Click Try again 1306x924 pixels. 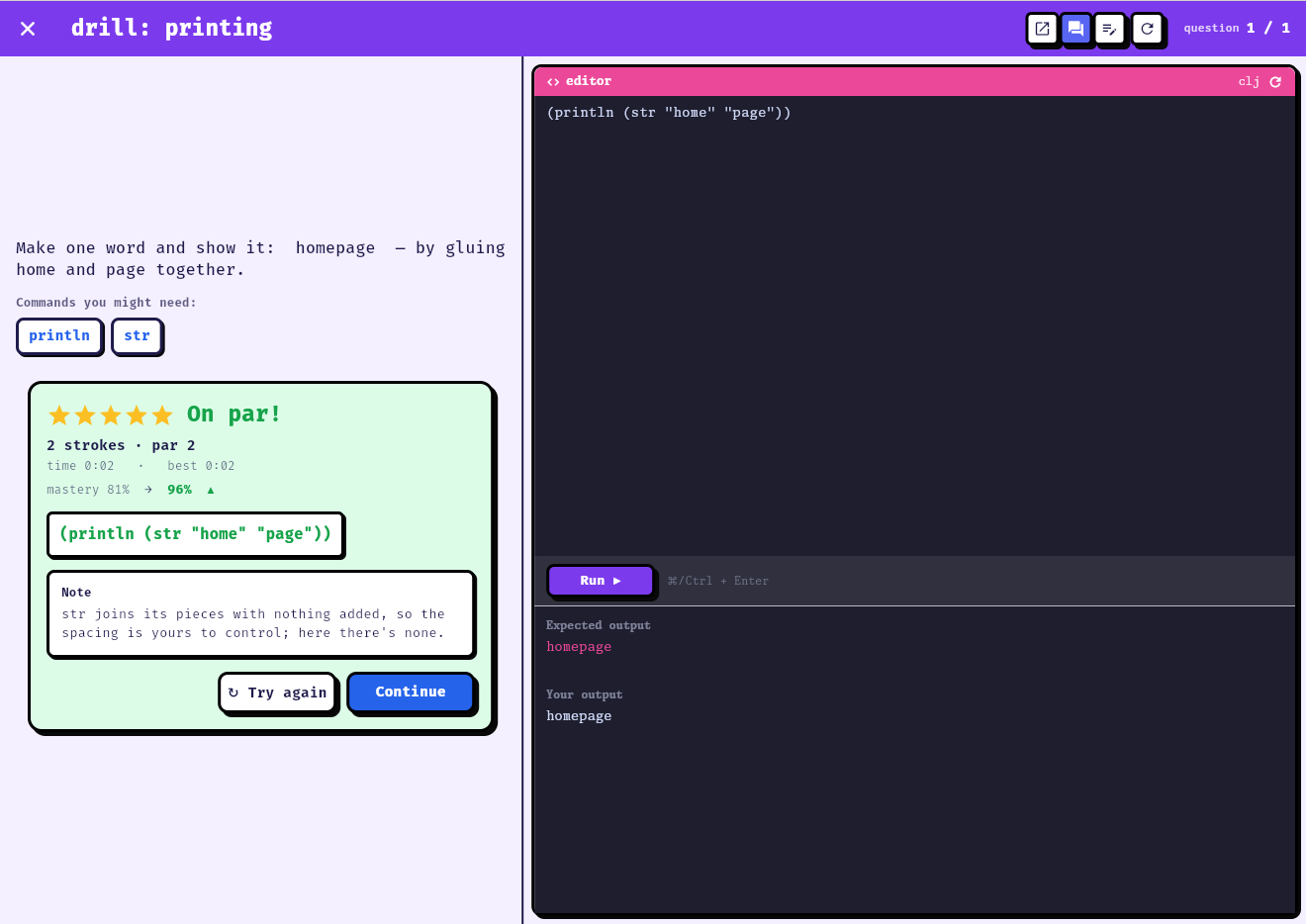[277, 693]
